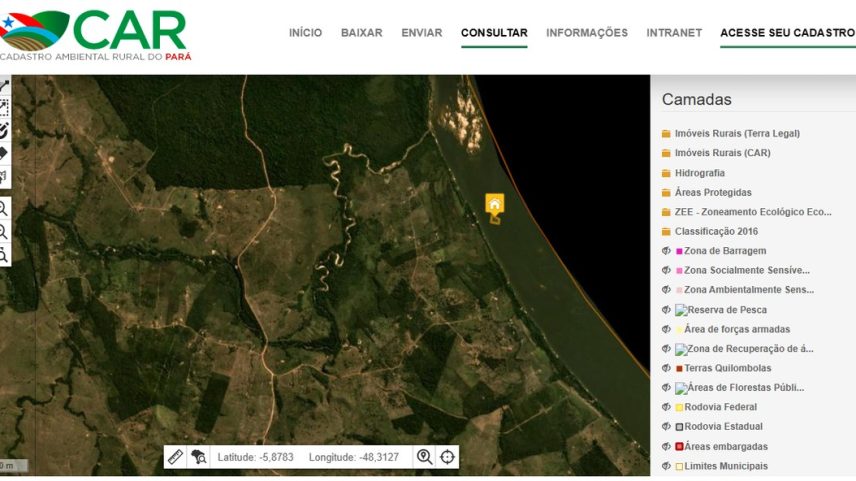Select the eraser tool in left toolbar
856x481 pixels.
pyautogui.click(x=4, y=154)
